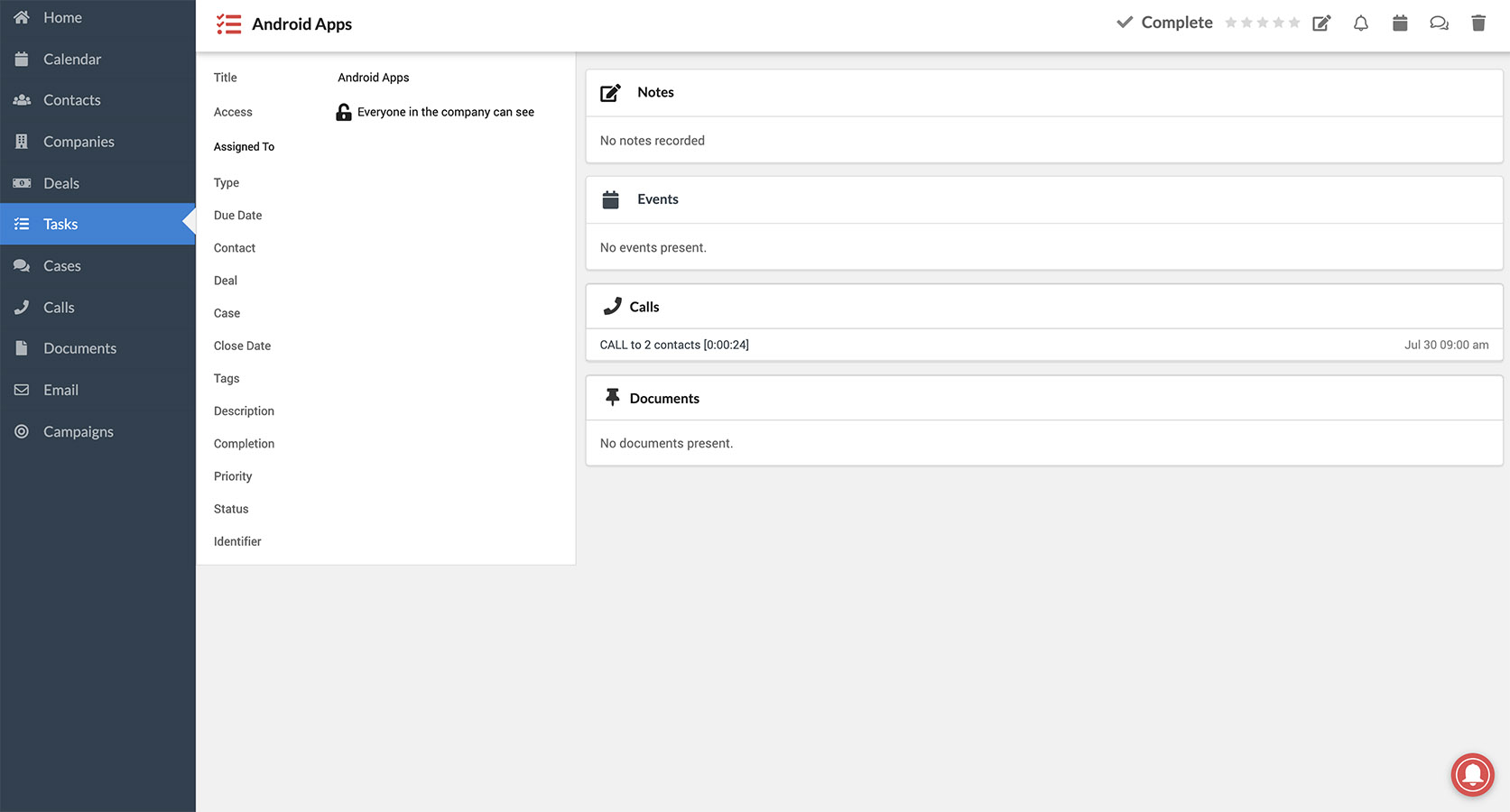This screenshot has width=1510, height=812.
Task: Open Contacts in the sidebar
Action: pyautogui.click(x=97, y=100)
